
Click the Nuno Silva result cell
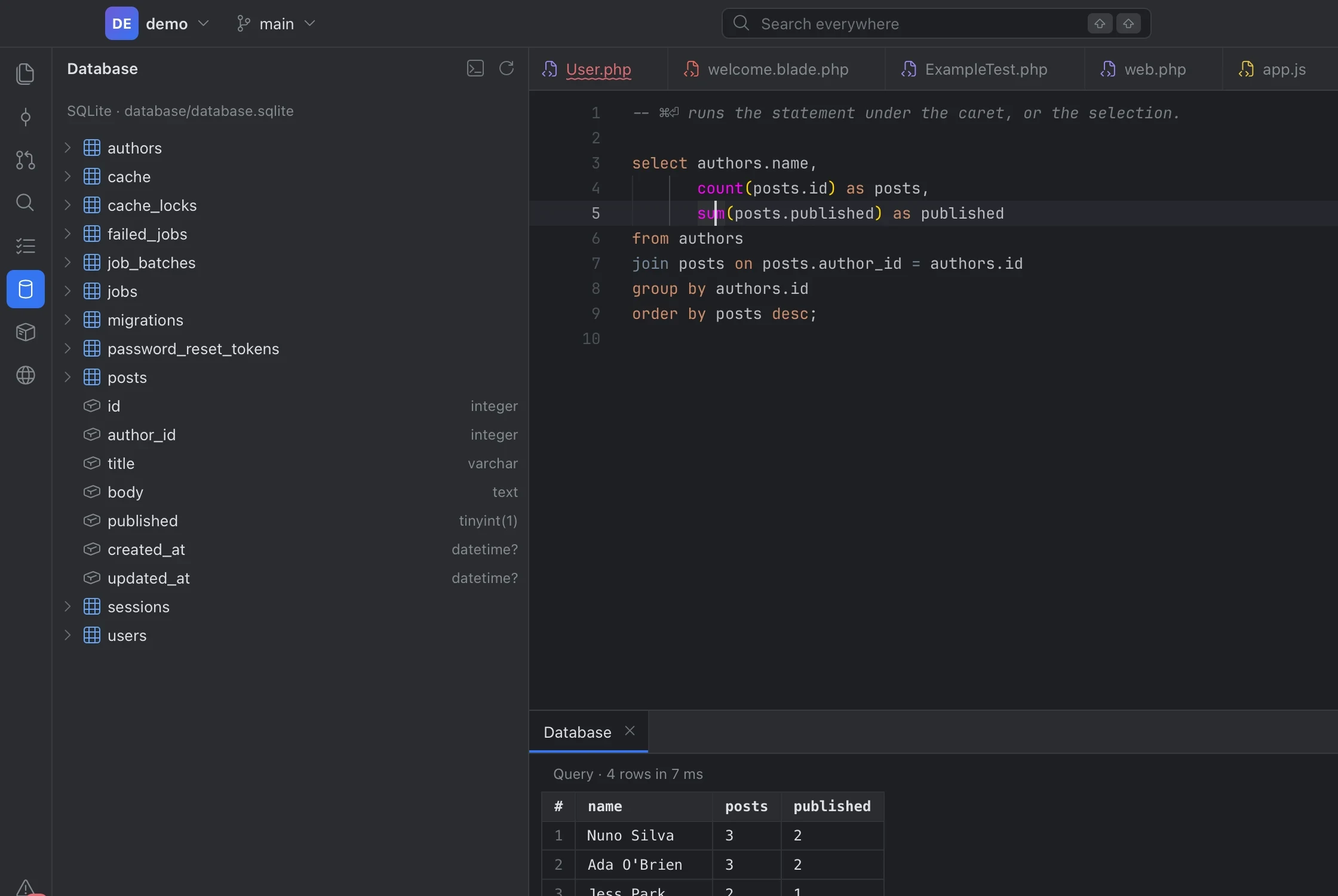(643, 835)
